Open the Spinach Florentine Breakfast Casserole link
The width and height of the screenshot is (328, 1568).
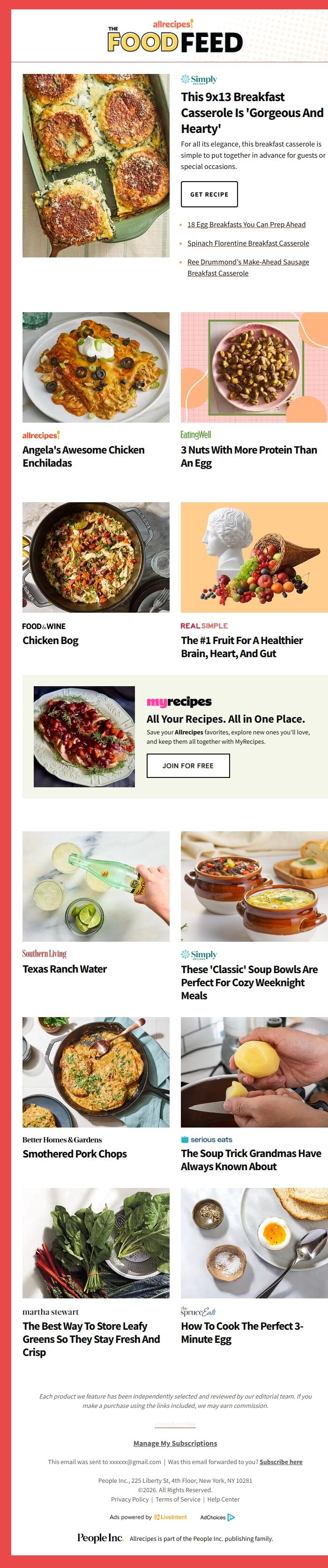click(248, 243)
